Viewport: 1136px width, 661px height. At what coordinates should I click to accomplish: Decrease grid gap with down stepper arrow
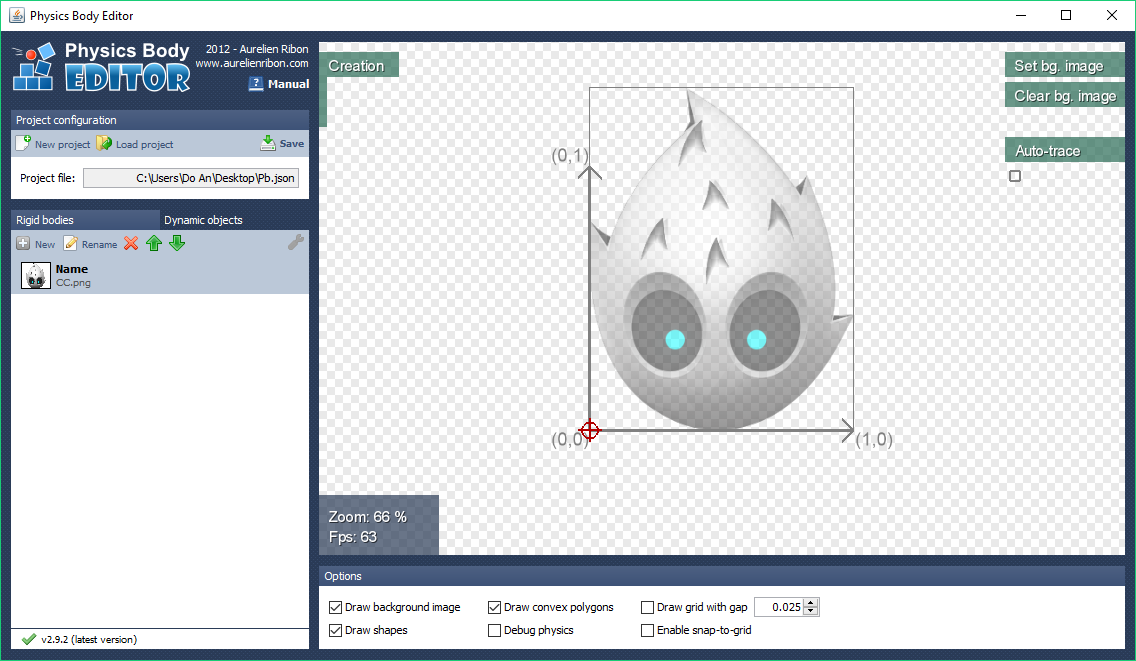(x=811, y=612)
